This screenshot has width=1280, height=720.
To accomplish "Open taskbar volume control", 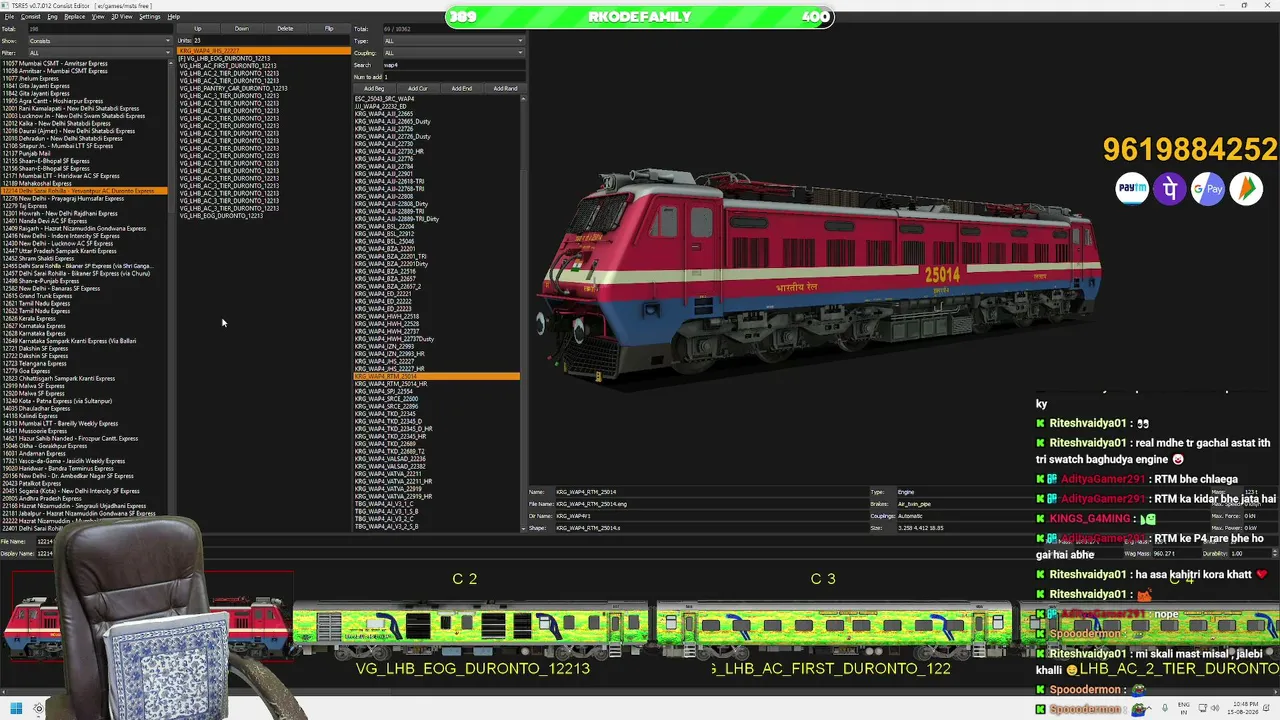I will pyautogui.click(x=1213, y=709).
